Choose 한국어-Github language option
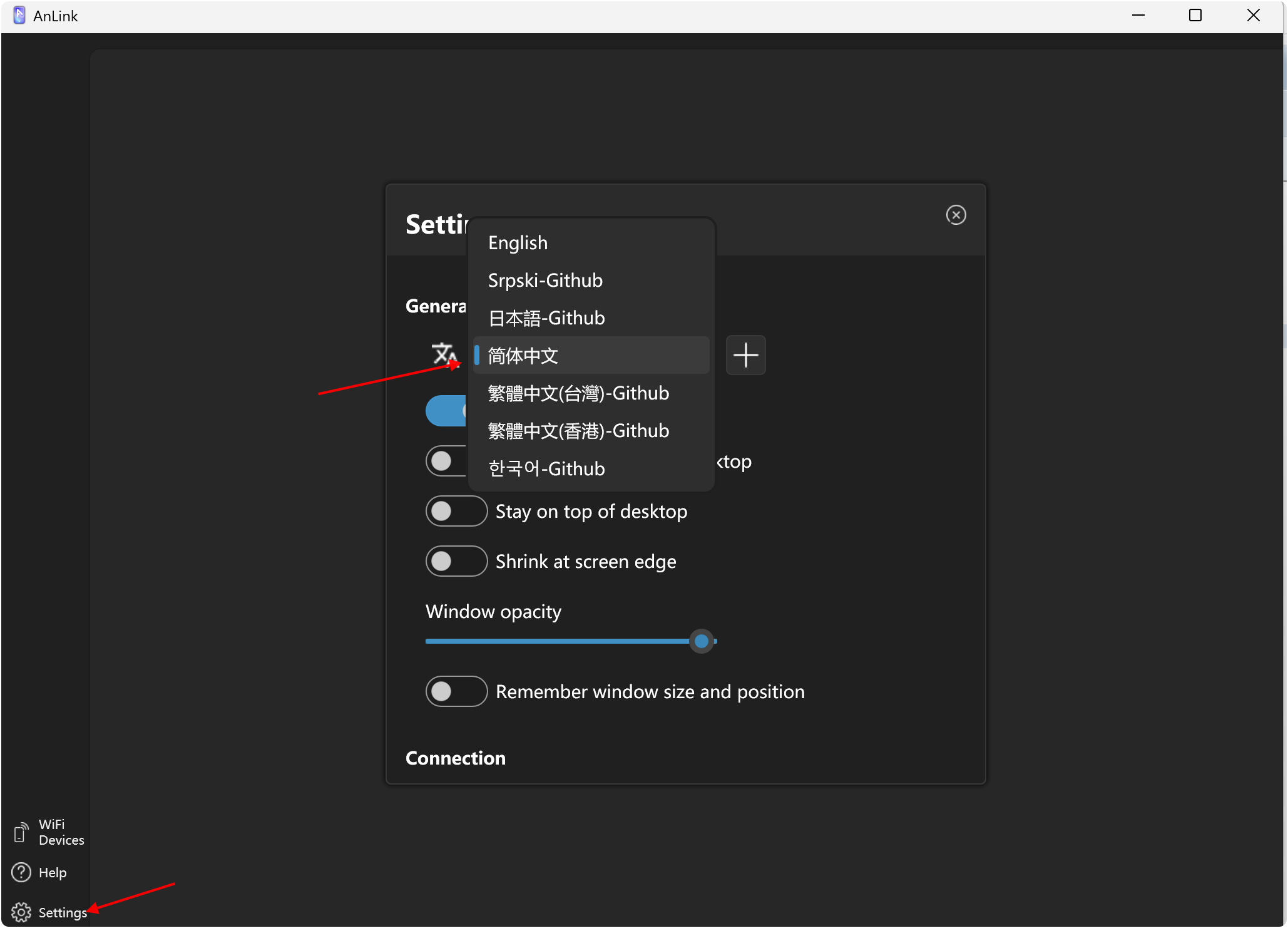Screen dimensions: 1288x928 546,468
